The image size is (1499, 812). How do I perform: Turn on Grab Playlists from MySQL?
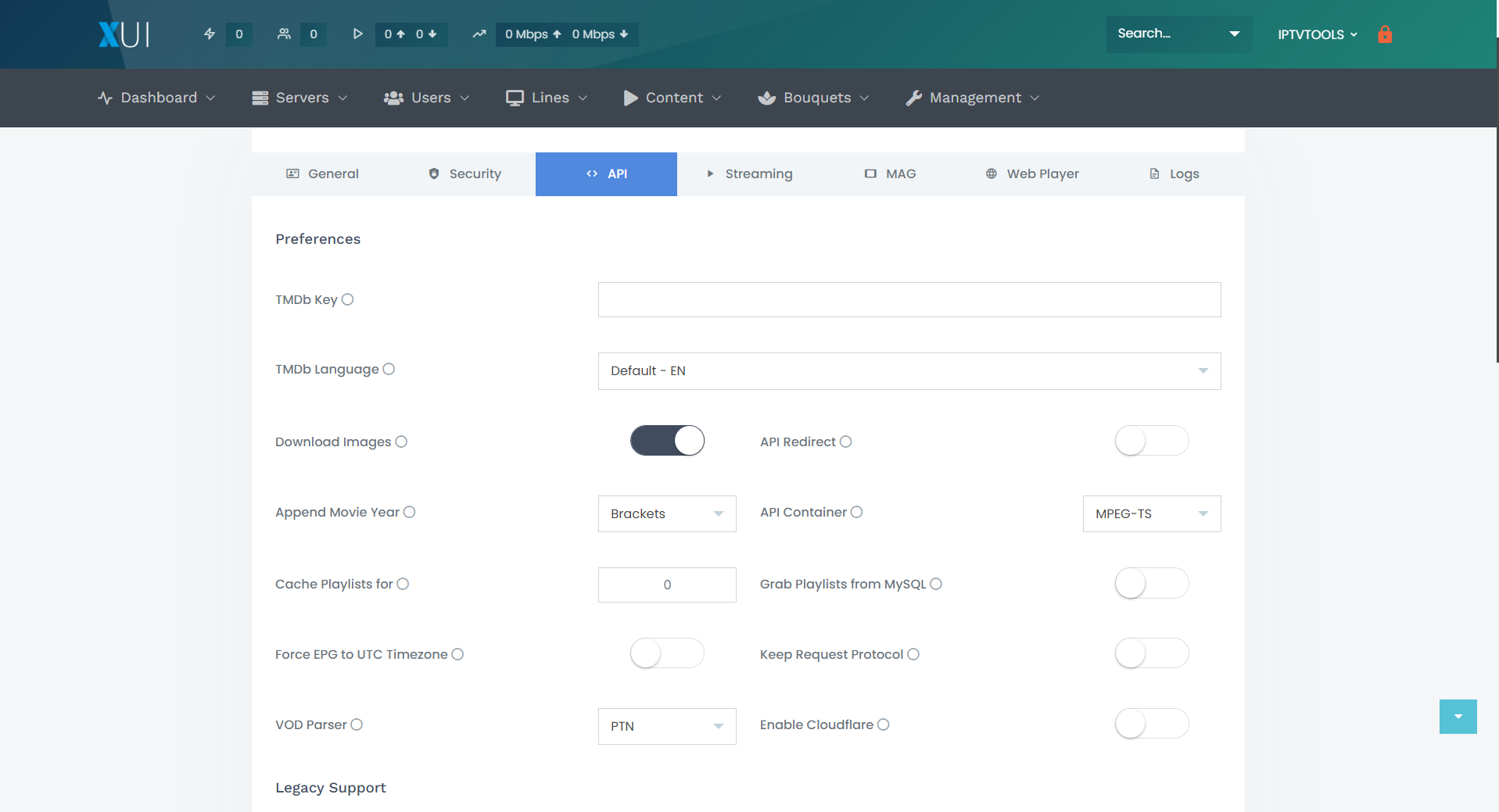point(1152,583)
